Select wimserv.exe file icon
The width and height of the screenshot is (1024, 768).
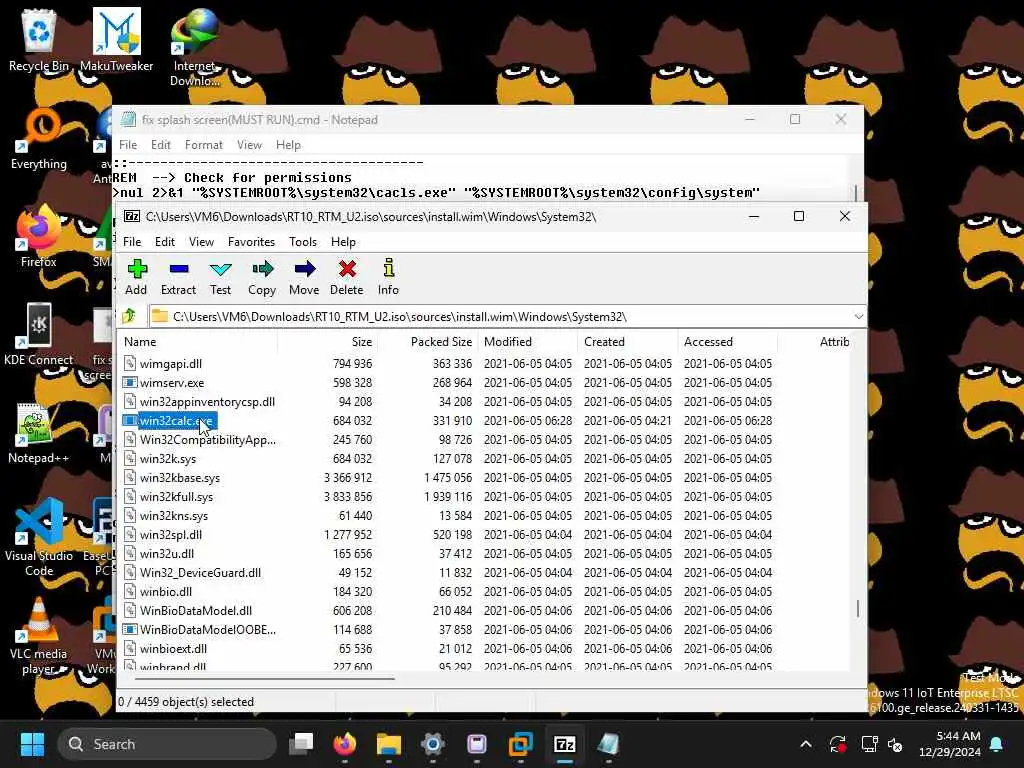130,383
